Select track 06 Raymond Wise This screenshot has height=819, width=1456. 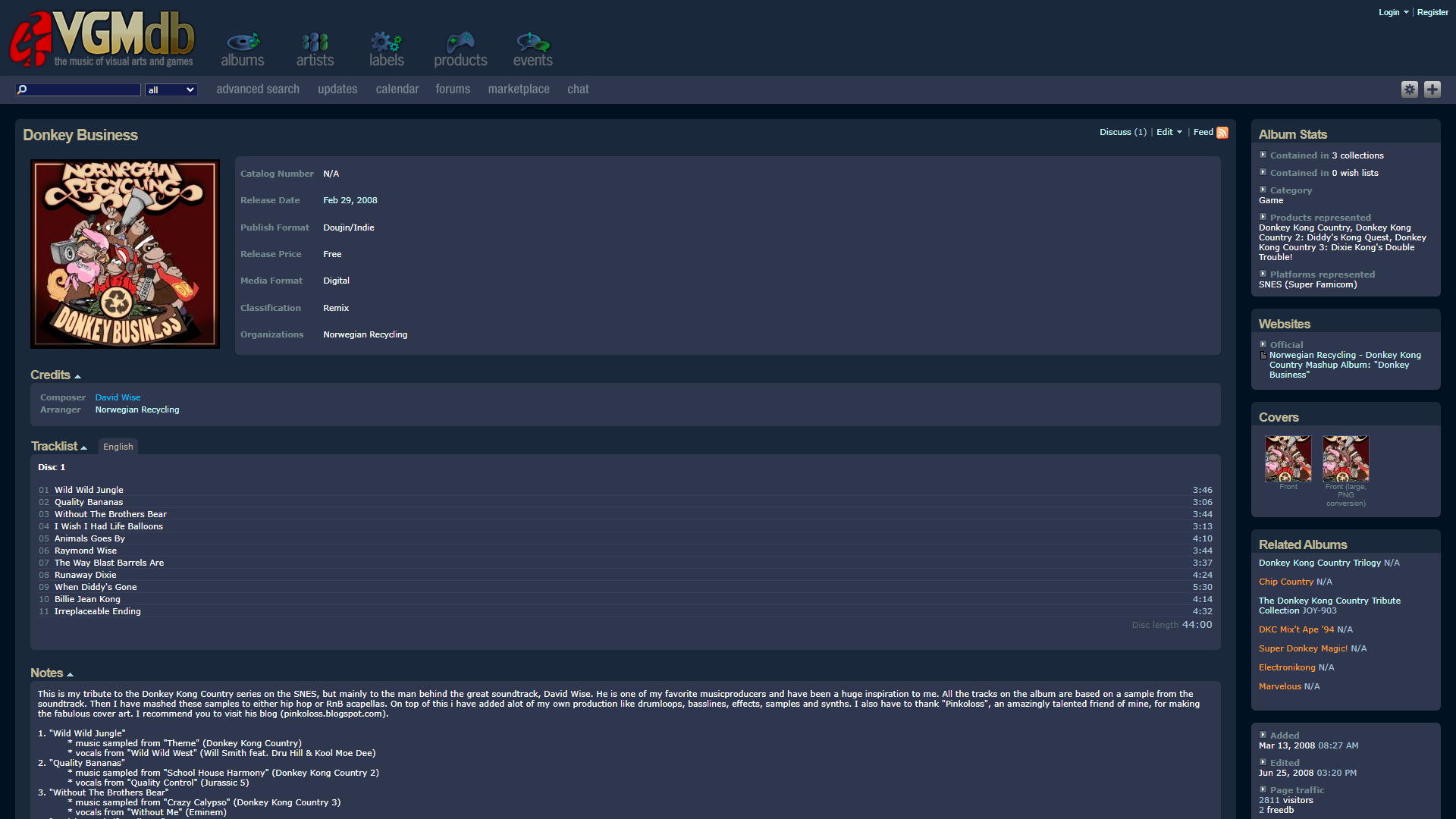click(86, 551)
